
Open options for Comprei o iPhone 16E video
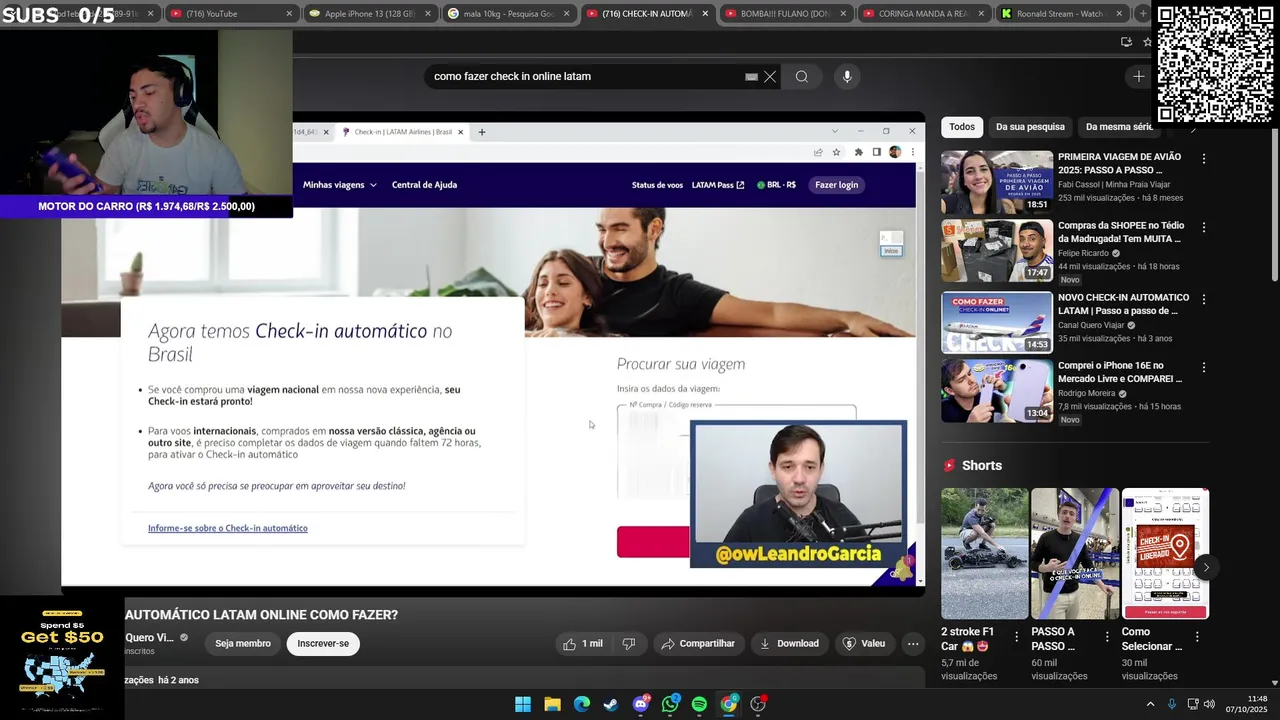pyautogui.click(x=1204, y=368)
